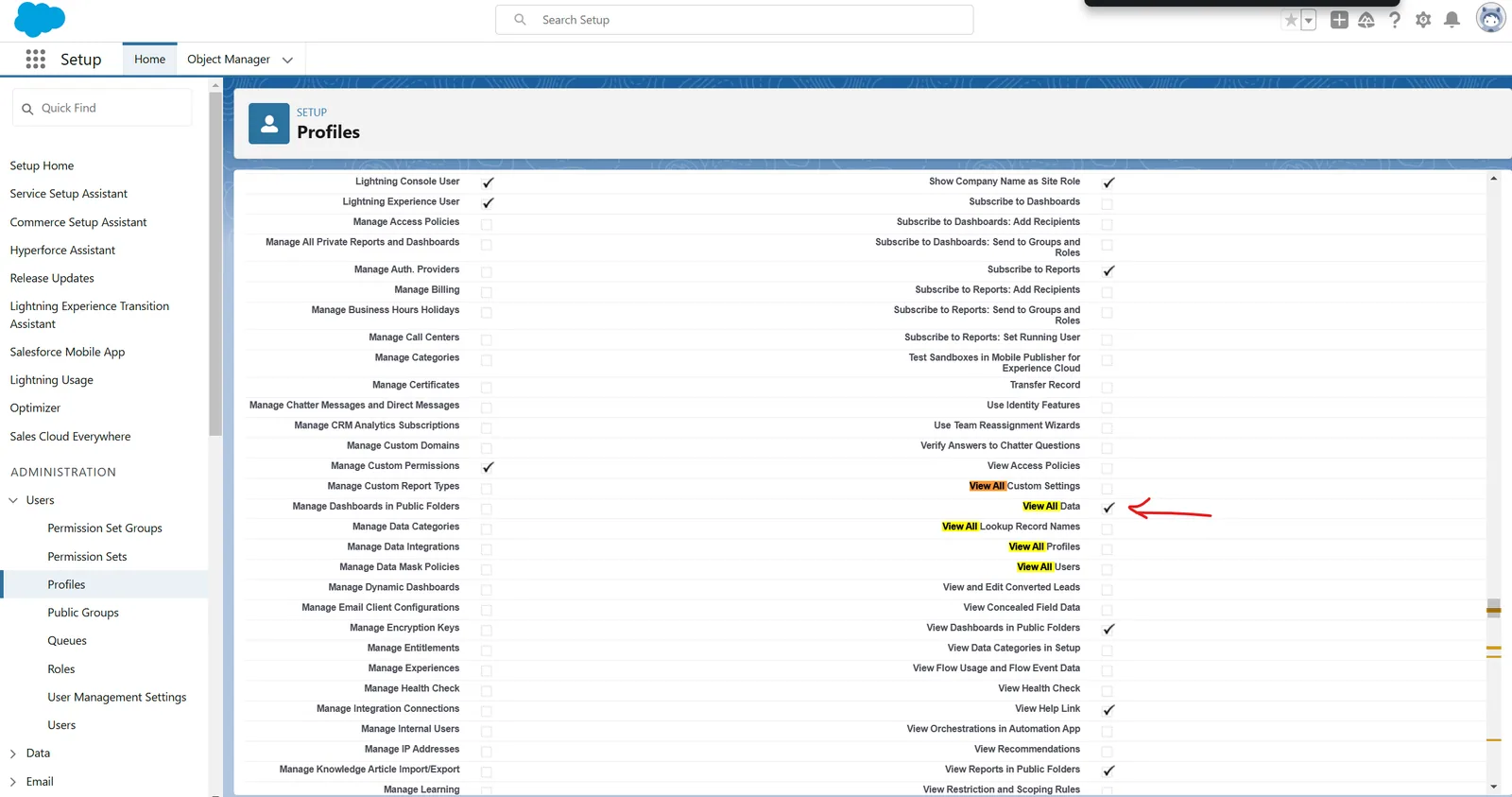Click the Profiles page header icon

click(269, 124)
